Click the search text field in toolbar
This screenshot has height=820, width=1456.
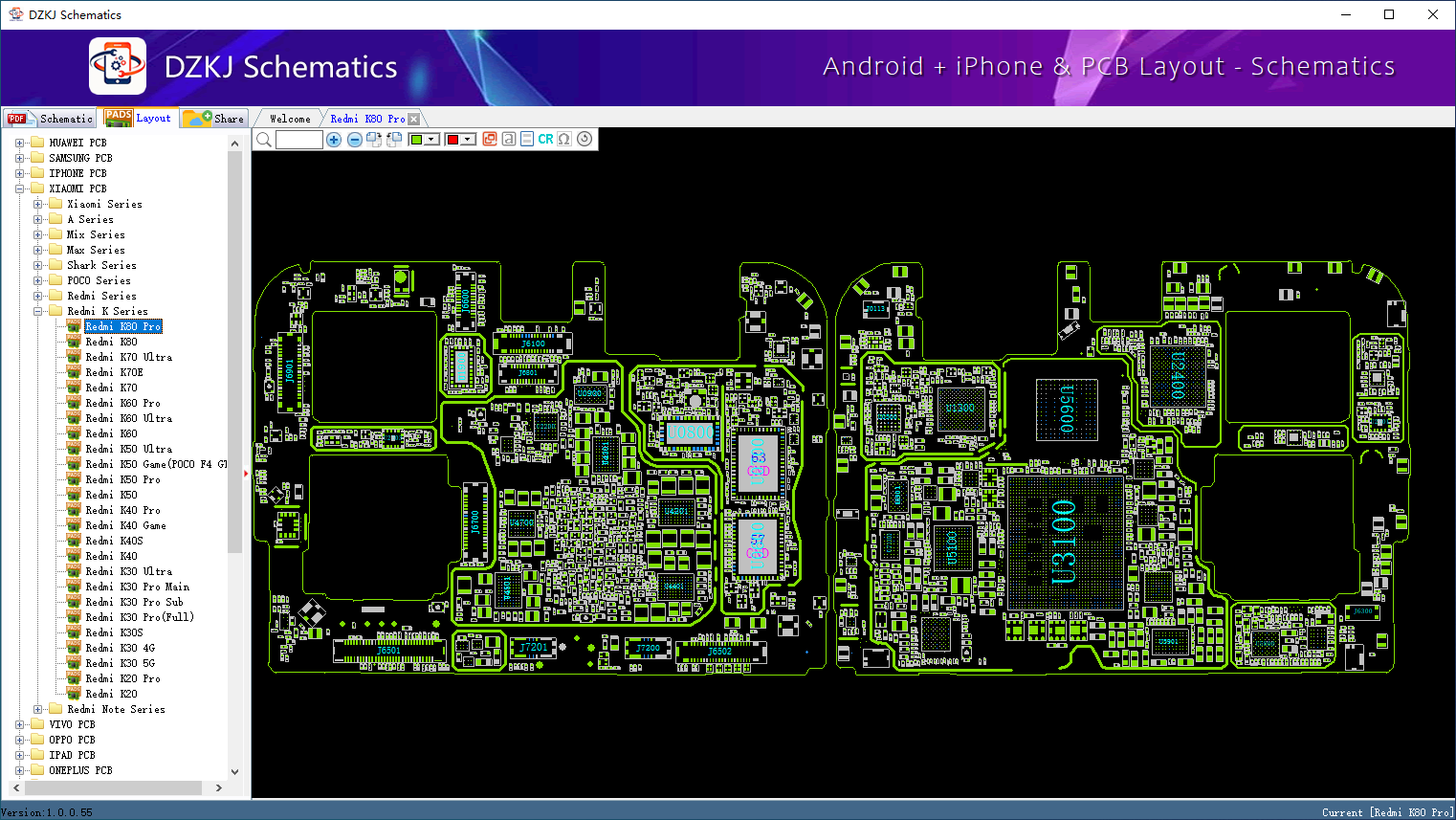pyautogui.click(x=299, y=140)
